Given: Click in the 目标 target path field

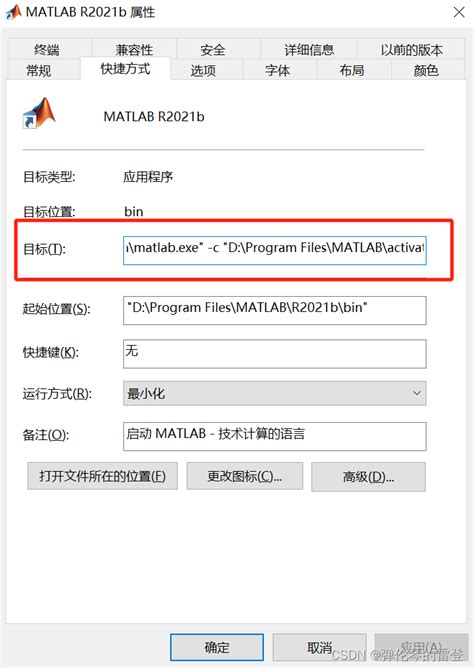Looking at the screenshot, I should tap(275, 250).
